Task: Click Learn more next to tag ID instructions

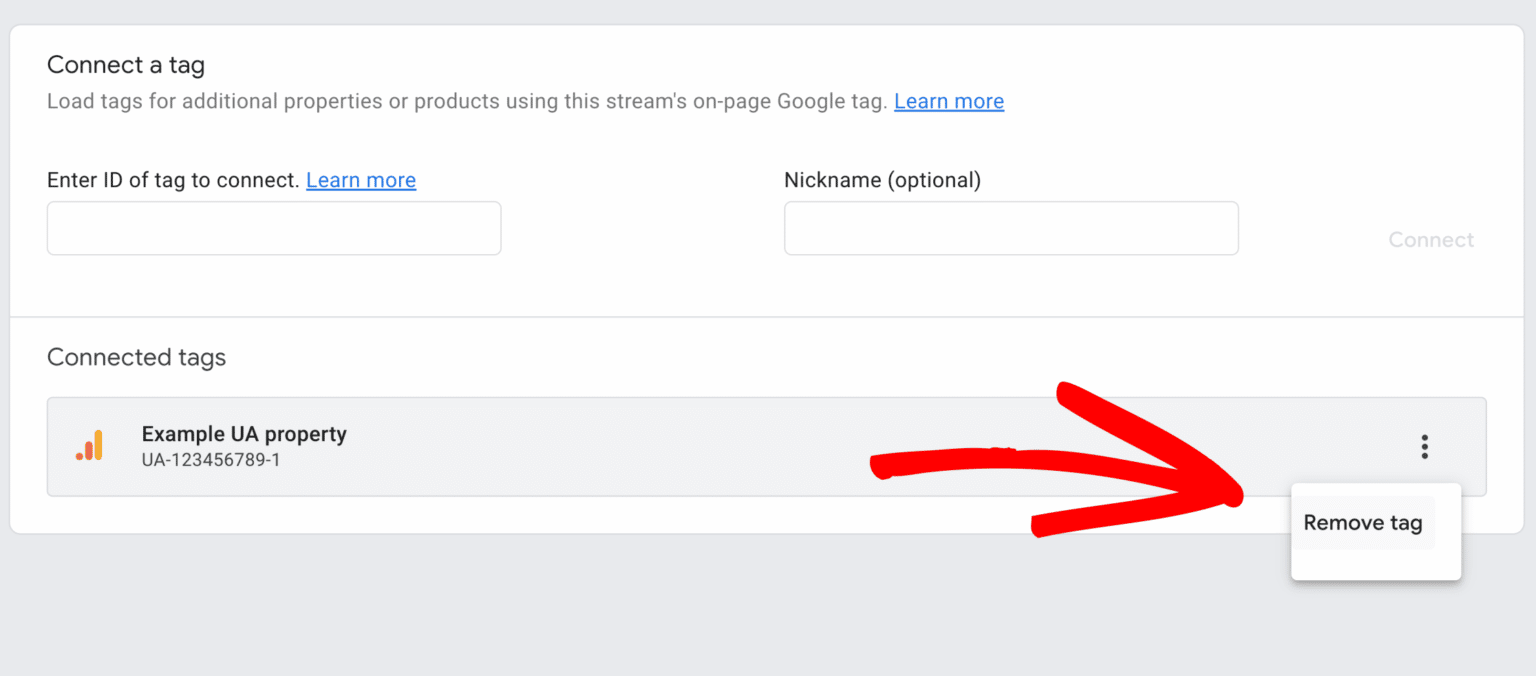Action: click(x=361, y=180)
